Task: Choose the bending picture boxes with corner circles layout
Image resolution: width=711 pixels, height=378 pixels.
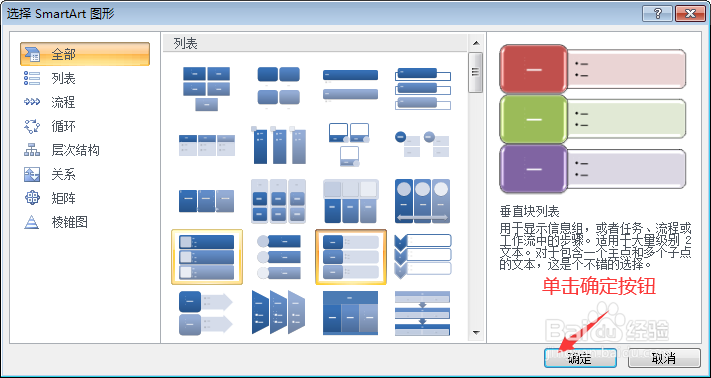Action: pyautogui.click(x=350, y=145)
